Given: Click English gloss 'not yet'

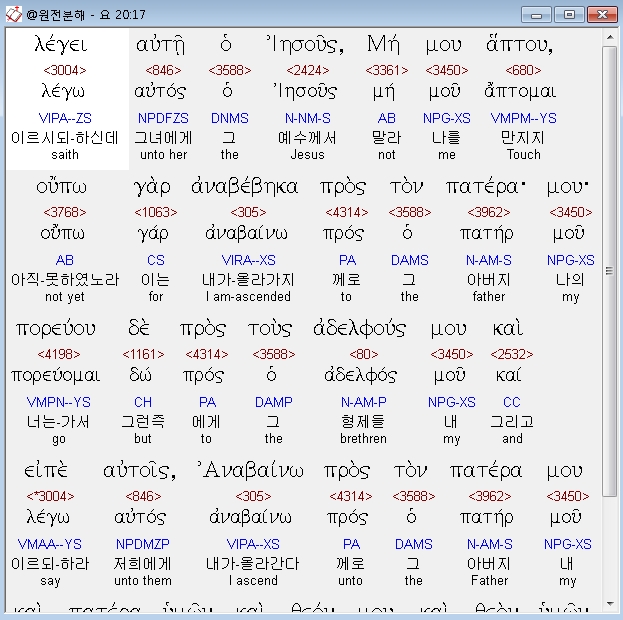Looking at the screenshot, I should pyautogui.click(x=65, y=297).
